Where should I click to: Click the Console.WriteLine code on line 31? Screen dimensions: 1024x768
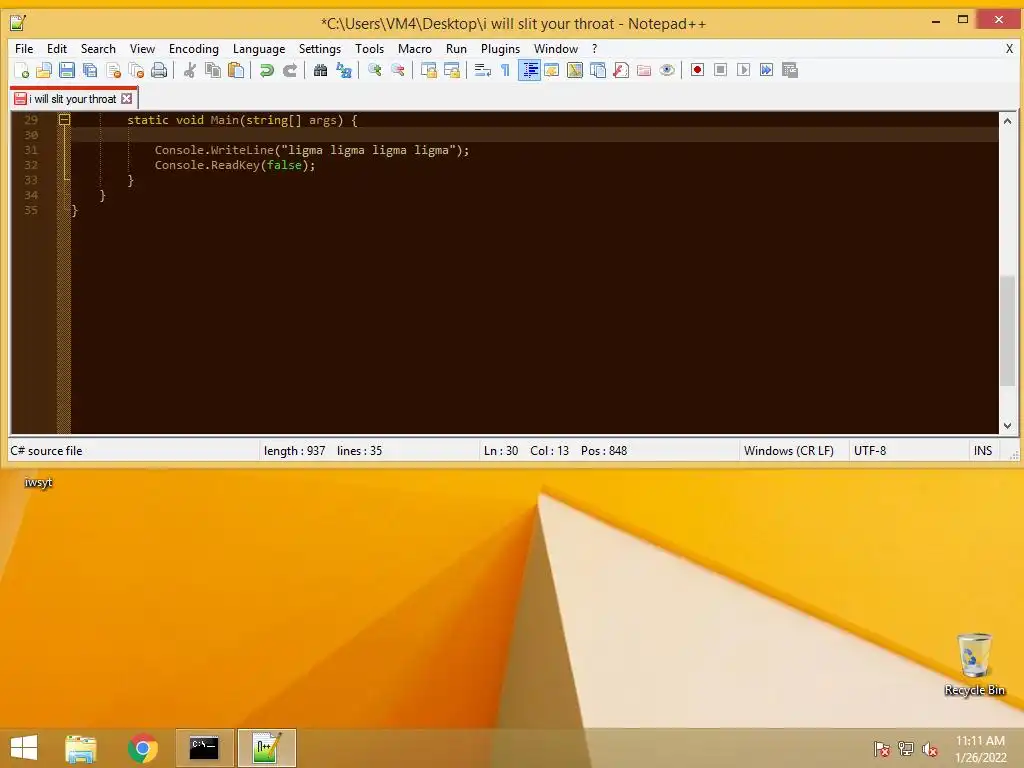click(312, 150)
